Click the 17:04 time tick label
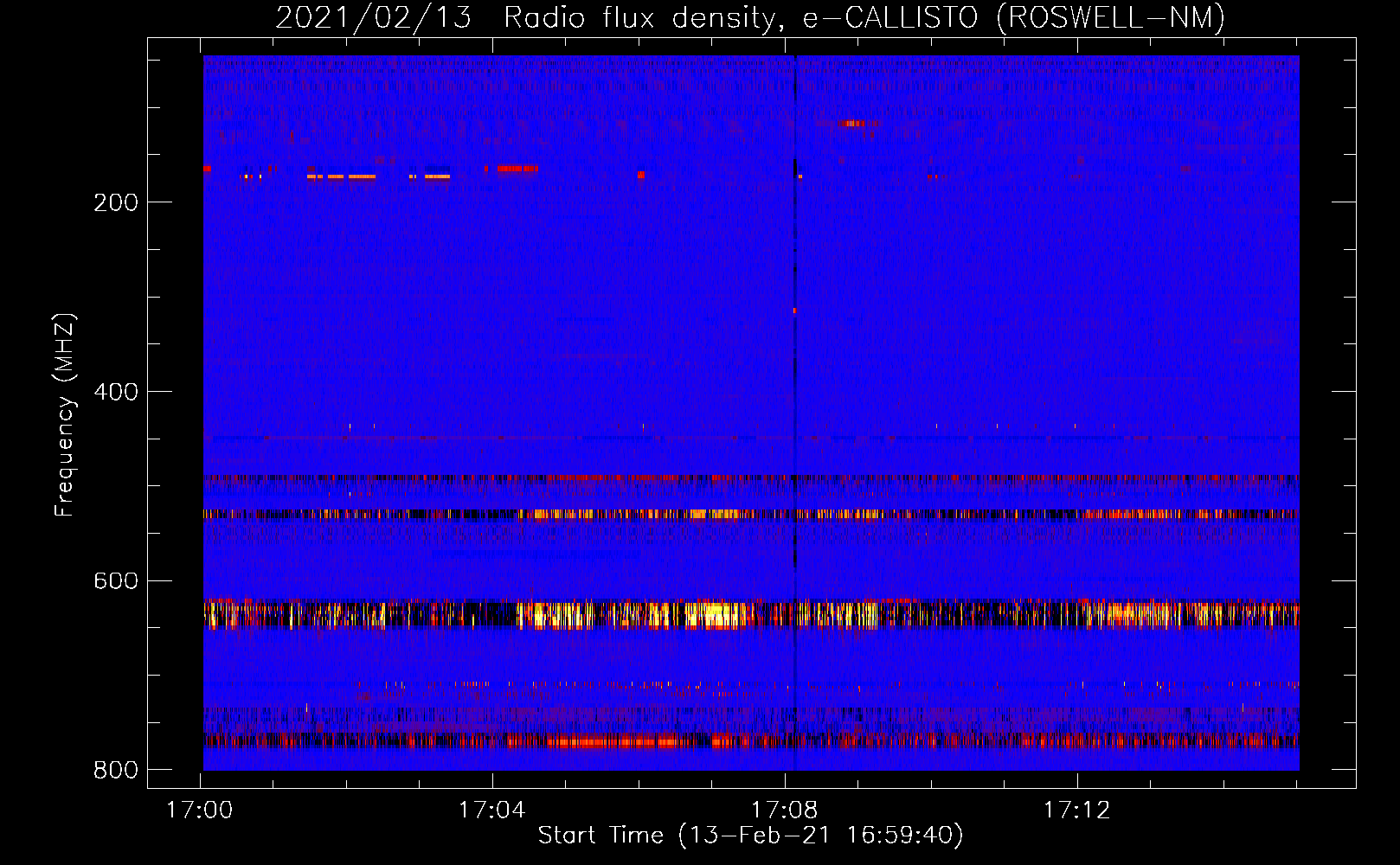 click(492, 811)
